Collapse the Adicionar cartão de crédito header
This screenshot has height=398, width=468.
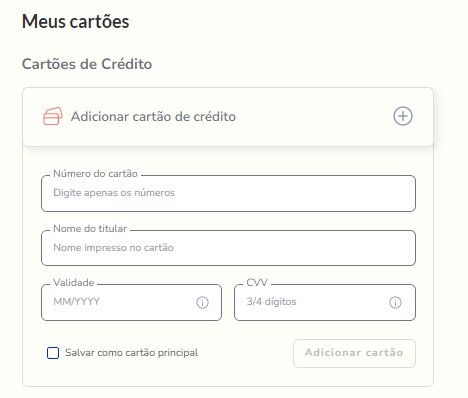228,117
